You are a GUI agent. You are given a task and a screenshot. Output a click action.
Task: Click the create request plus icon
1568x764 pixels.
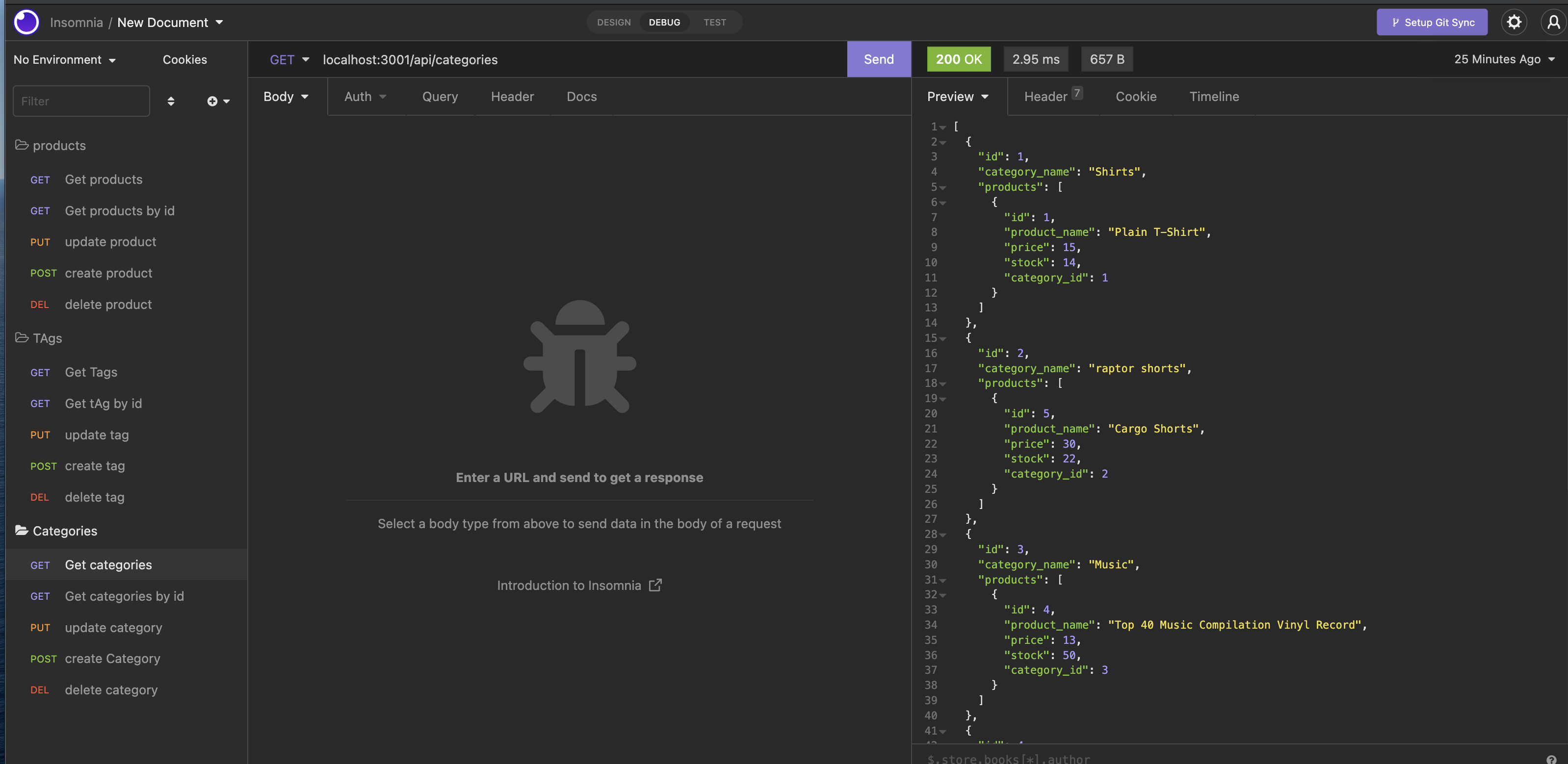[x=218, y=101]
